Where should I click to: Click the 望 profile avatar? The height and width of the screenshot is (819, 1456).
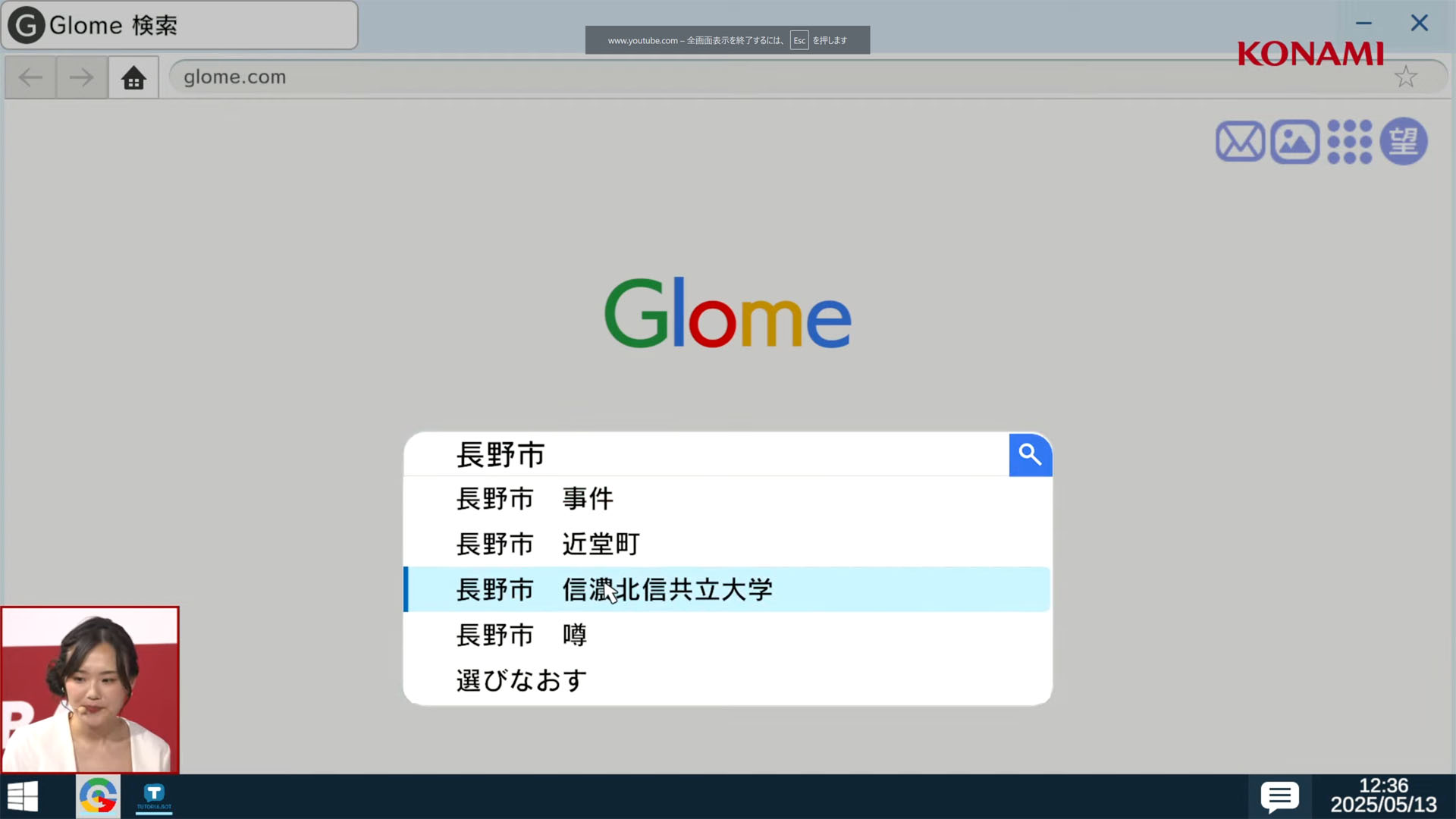pyautogui.click(x=1404, y=141)
